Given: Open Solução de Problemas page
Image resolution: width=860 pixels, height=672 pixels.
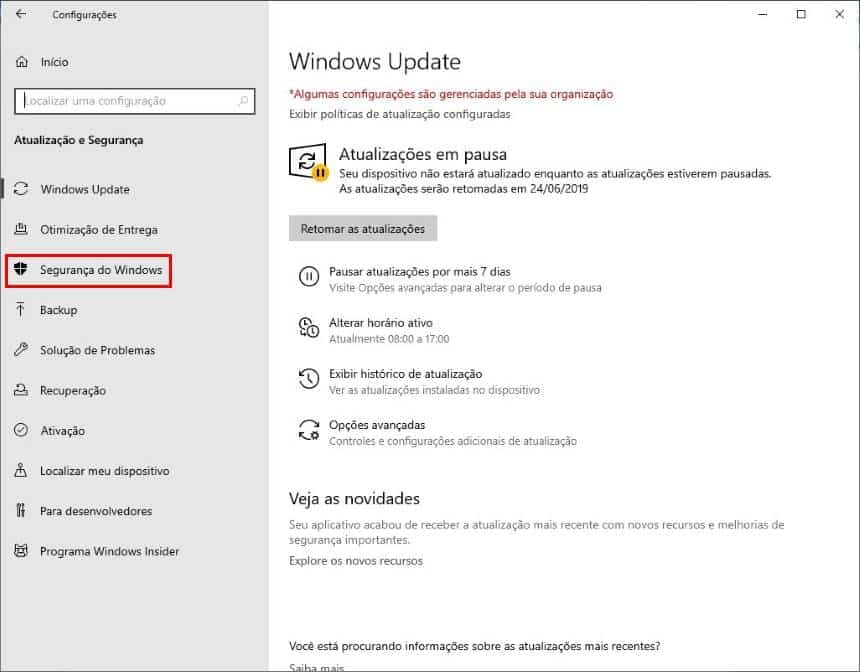Looking at the screenshot, I should (x=98, y=351).
